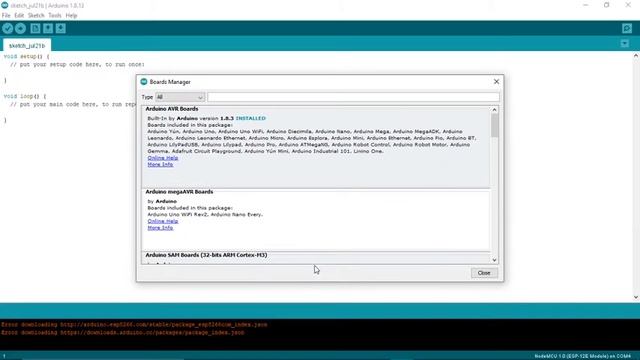The width and height of the screenshot is (640, 360).
Task: Click the Upload arrow toolbar icon
Action: coord(20,28)
